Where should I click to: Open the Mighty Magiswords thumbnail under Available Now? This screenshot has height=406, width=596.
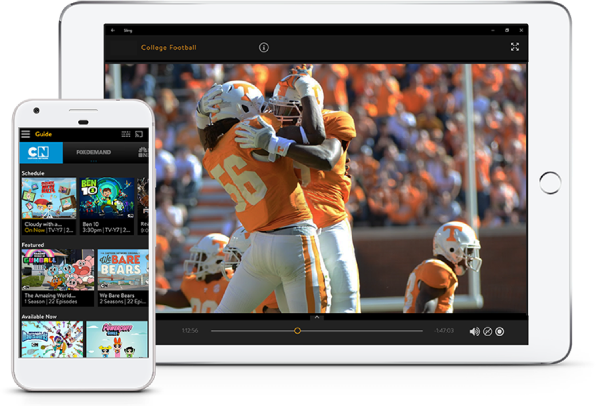click(x=52, y=339)
